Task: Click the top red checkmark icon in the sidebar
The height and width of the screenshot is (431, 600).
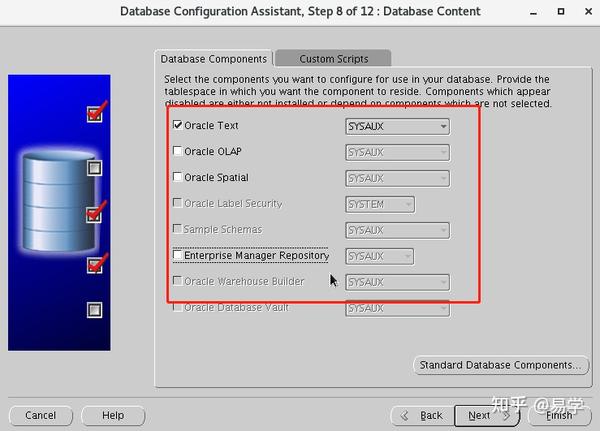Action: click(x=97, y=111)
